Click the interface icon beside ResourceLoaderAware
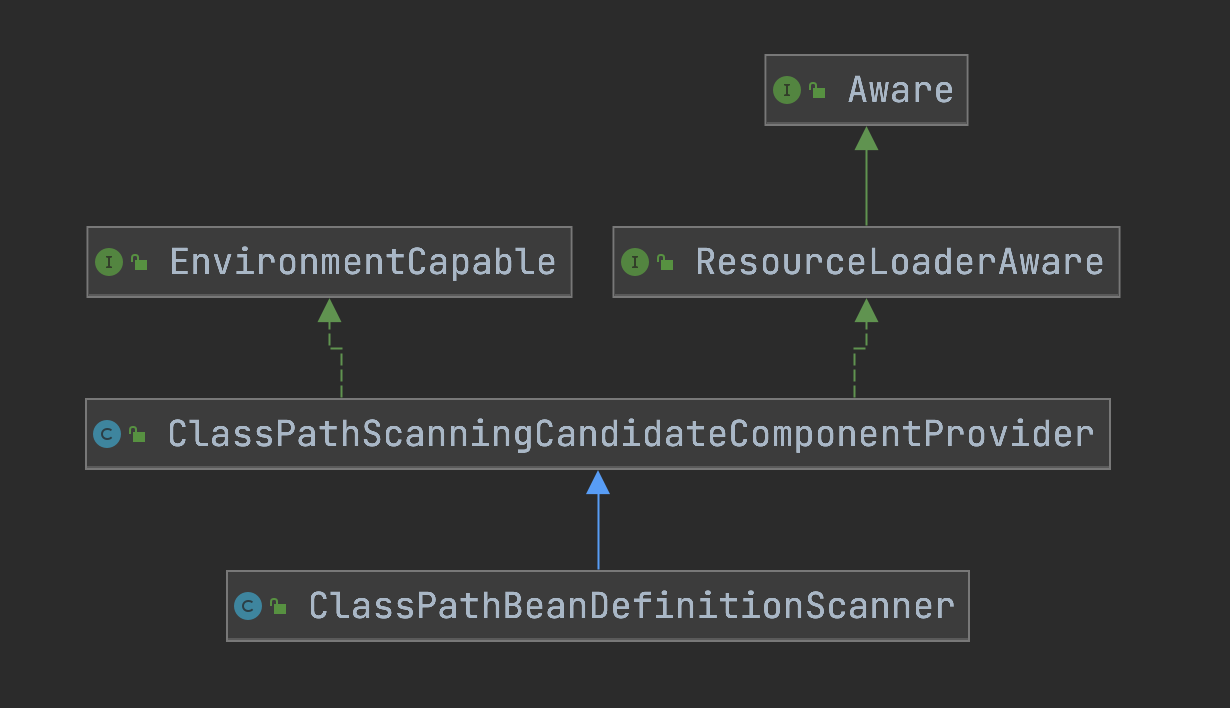1230x708 pixels. (634, 262)
